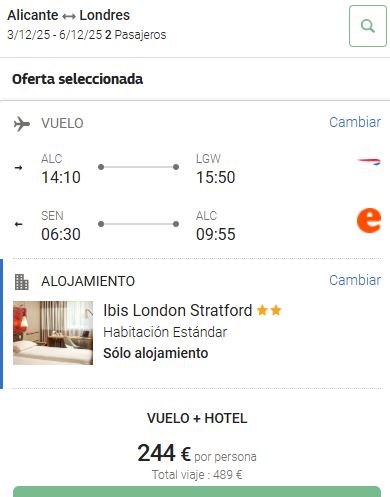Image resolution: width=390 pixels, height=497 pixels.
Task: Click the Oferta seleccionada header
Action: tap(77, 79)
